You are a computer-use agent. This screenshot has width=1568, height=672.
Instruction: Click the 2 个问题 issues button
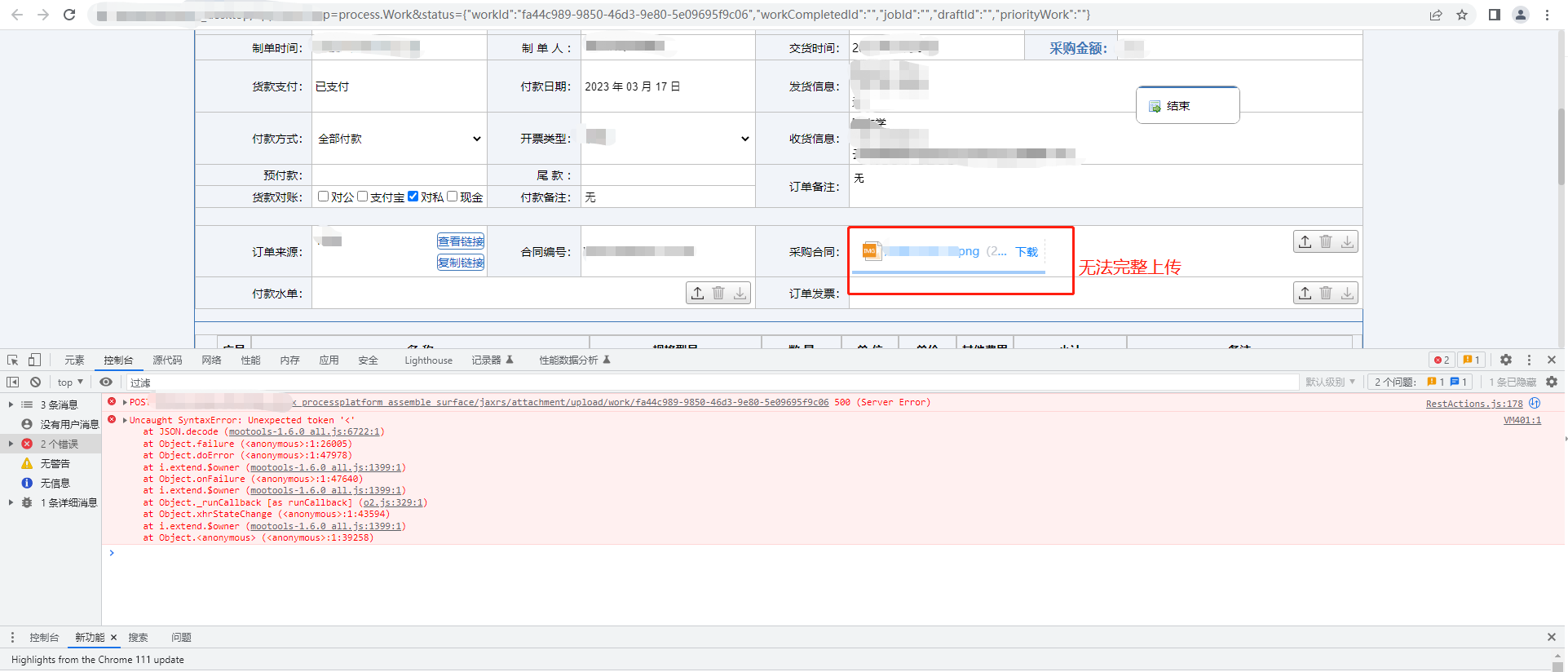pyautogui.click(x=1420, y=382)
